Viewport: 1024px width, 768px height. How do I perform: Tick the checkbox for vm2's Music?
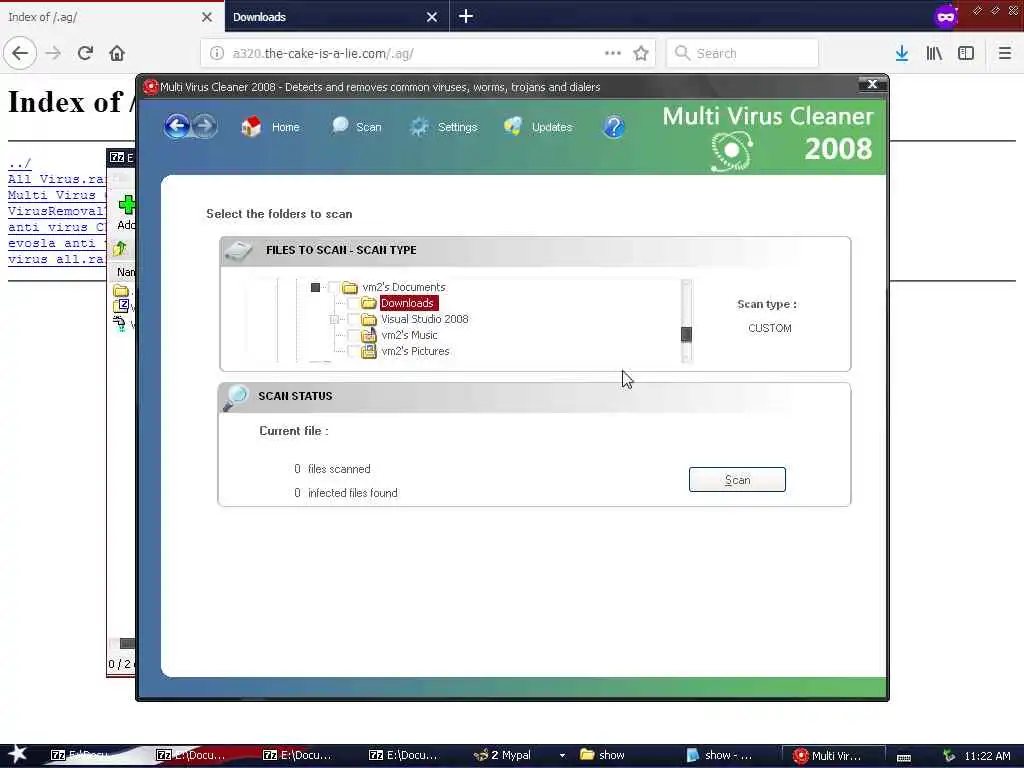(353, 335)
